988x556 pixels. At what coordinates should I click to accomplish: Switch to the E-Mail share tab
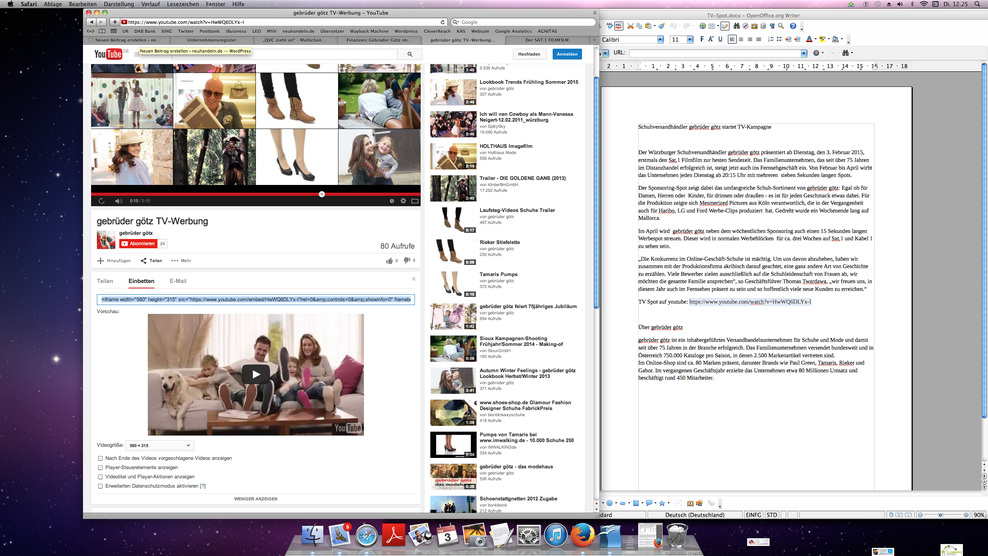(178, 281)
